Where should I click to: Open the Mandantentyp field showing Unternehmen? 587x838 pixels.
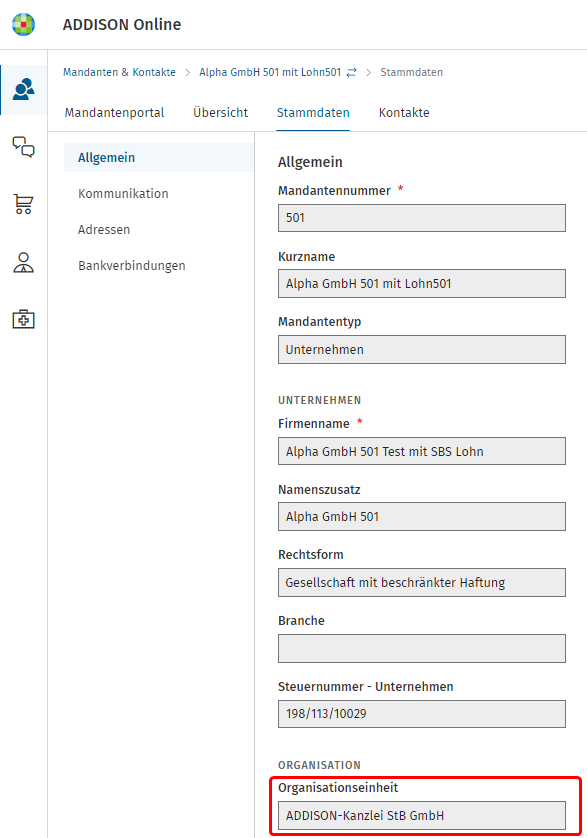[422, 350]
